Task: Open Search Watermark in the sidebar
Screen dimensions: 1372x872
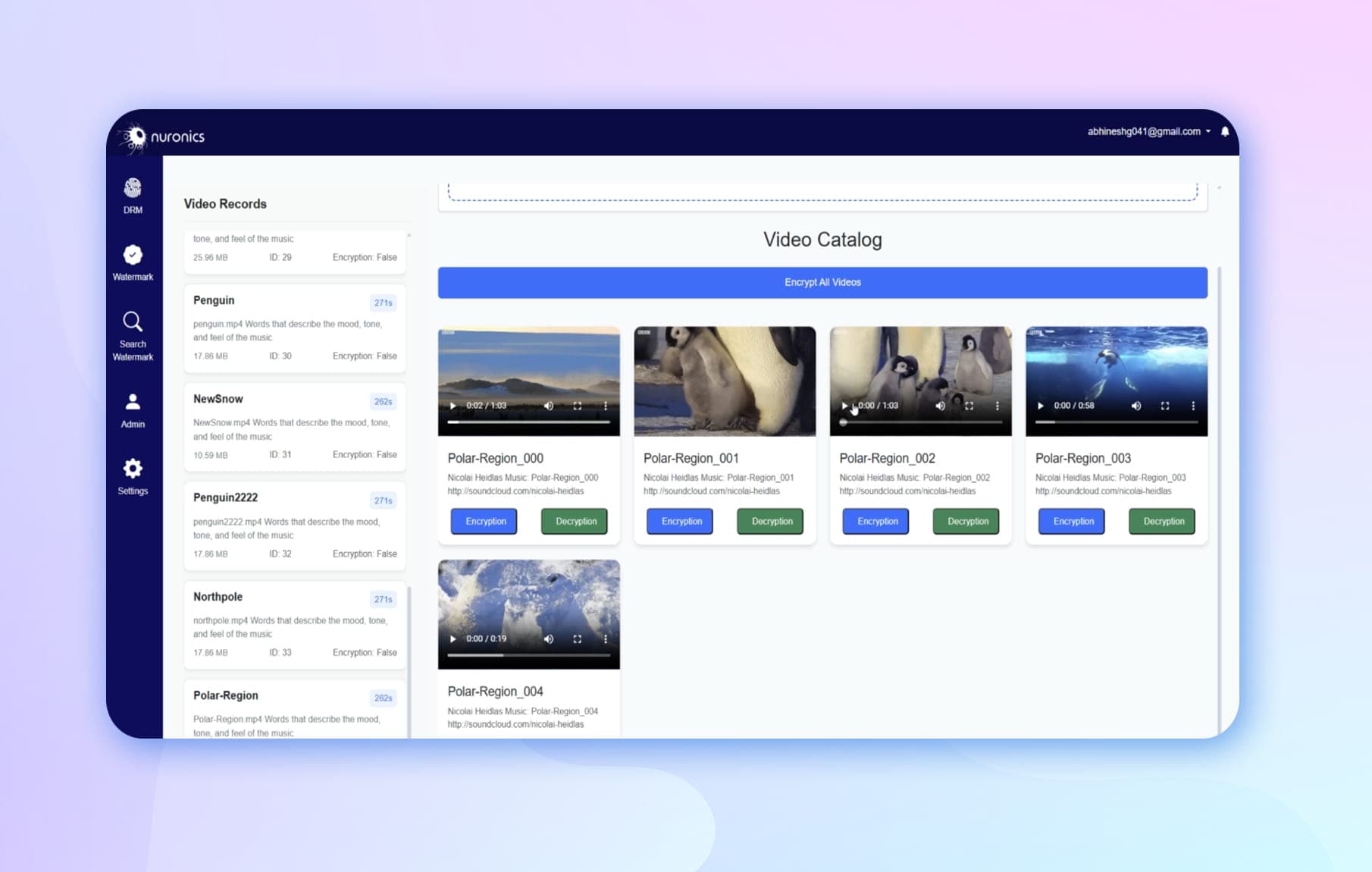Action: pyautogui.click(x=133, y=336)
